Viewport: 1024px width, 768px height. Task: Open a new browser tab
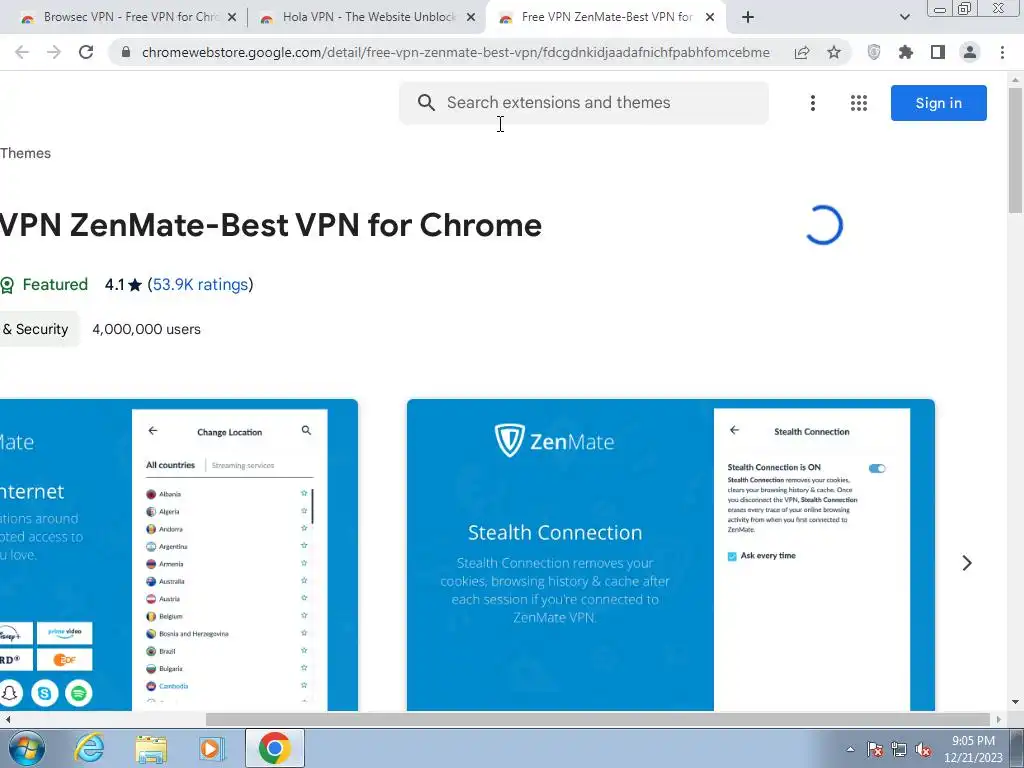(748, 18)
